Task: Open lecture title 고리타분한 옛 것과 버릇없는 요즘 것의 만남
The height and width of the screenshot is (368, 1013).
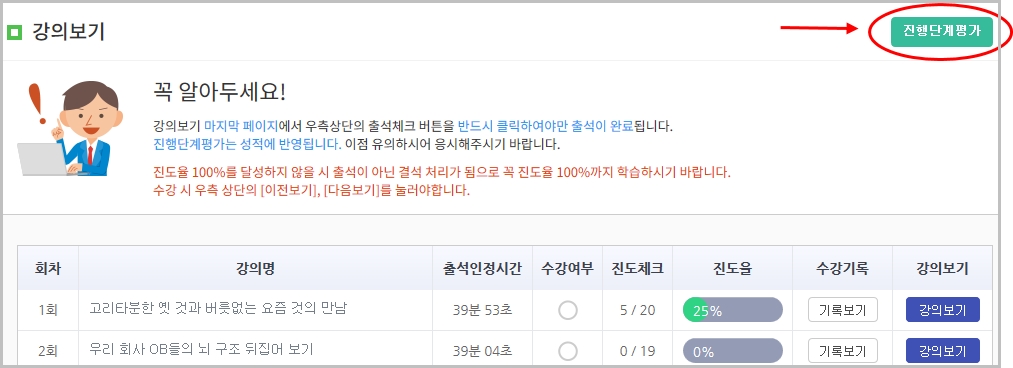Action: (218, 309)
